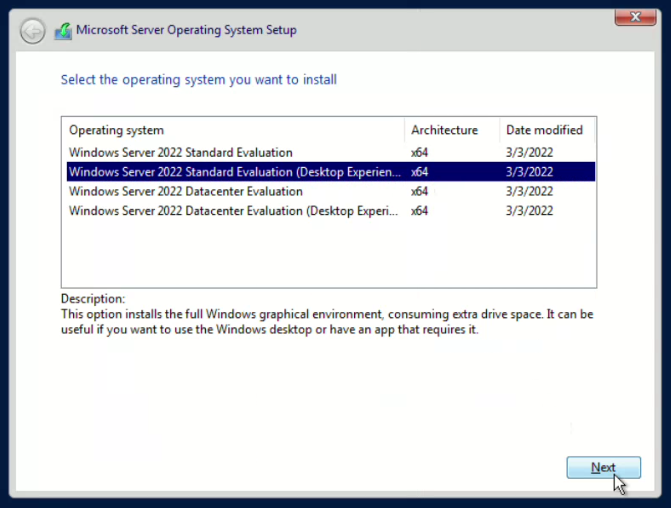Image resolution: width=671 pixels, height=508 pixels.
Task: Click the Operating system column header
Action: (x=116, y=130)
